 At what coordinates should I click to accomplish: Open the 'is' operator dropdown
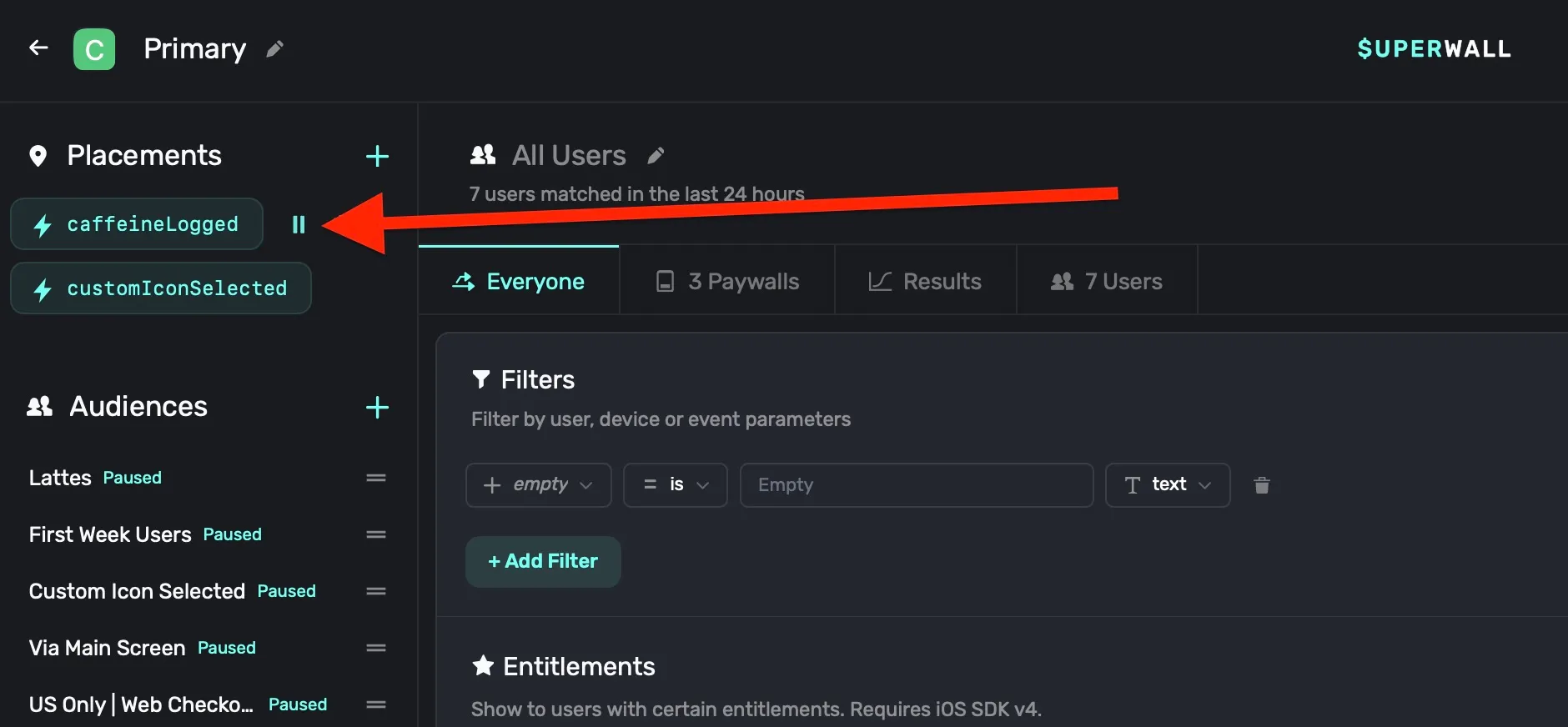click(x=676, y=484)
